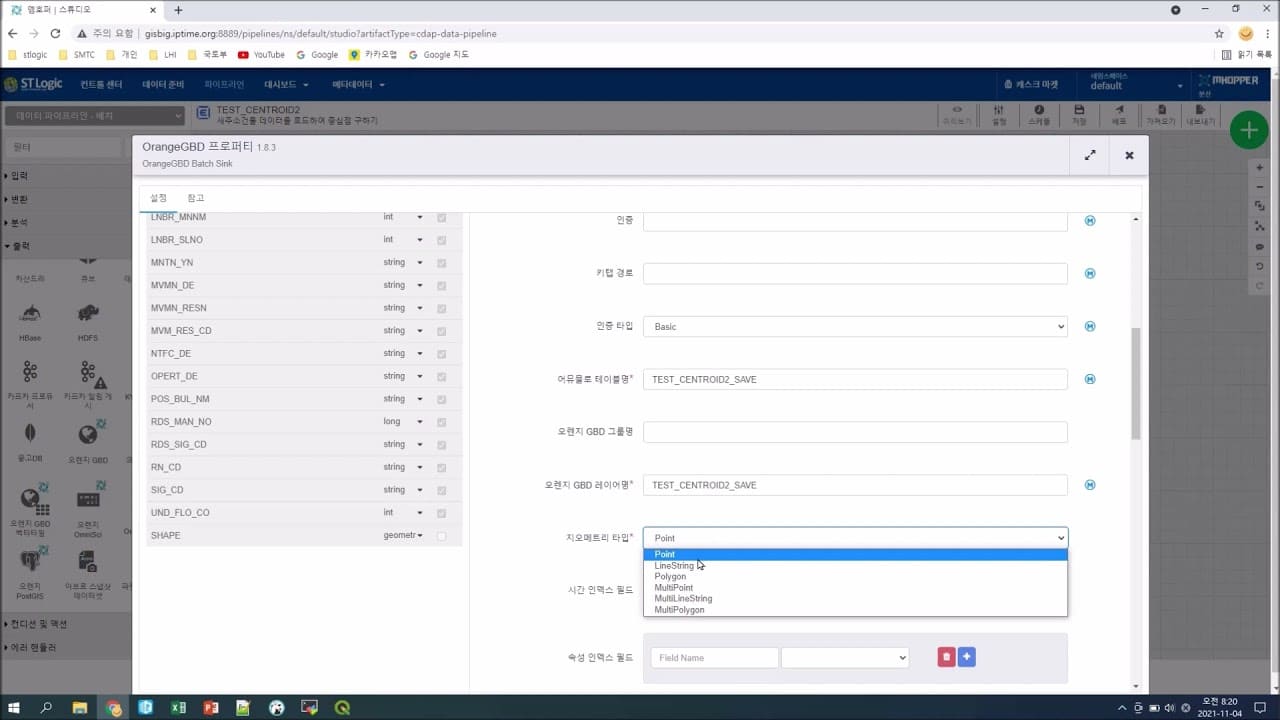Viewport: 1280px width, 720px height.
Task: Open the type dropdown for LNBR_MNNM field
Action: [403, 217]
